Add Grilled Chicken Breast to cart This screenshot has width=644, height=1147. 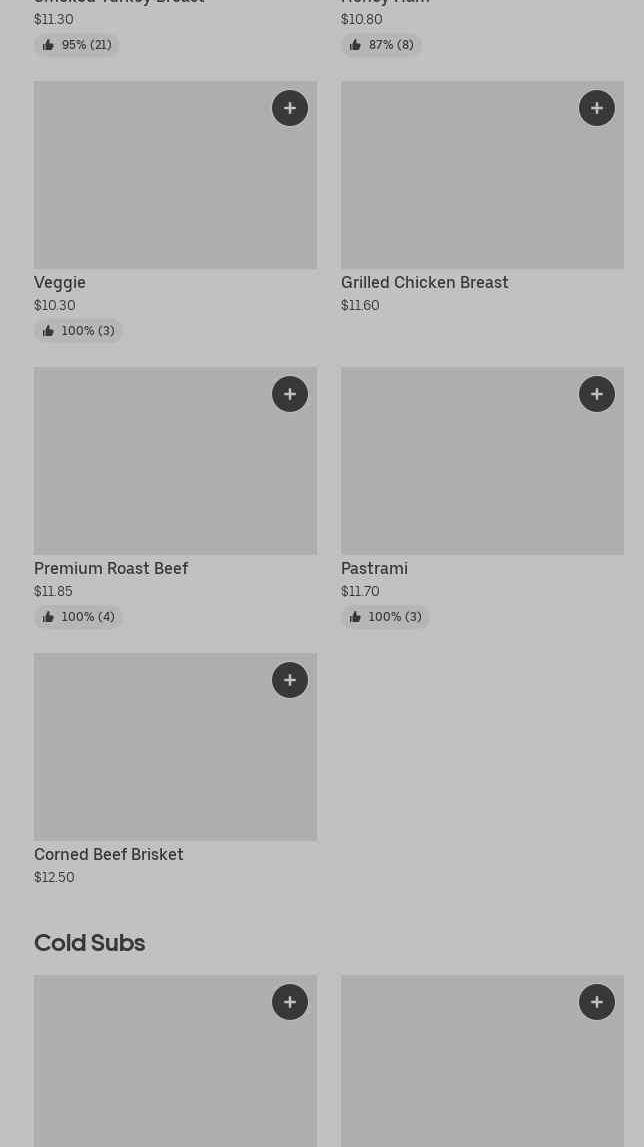point(597,108)
